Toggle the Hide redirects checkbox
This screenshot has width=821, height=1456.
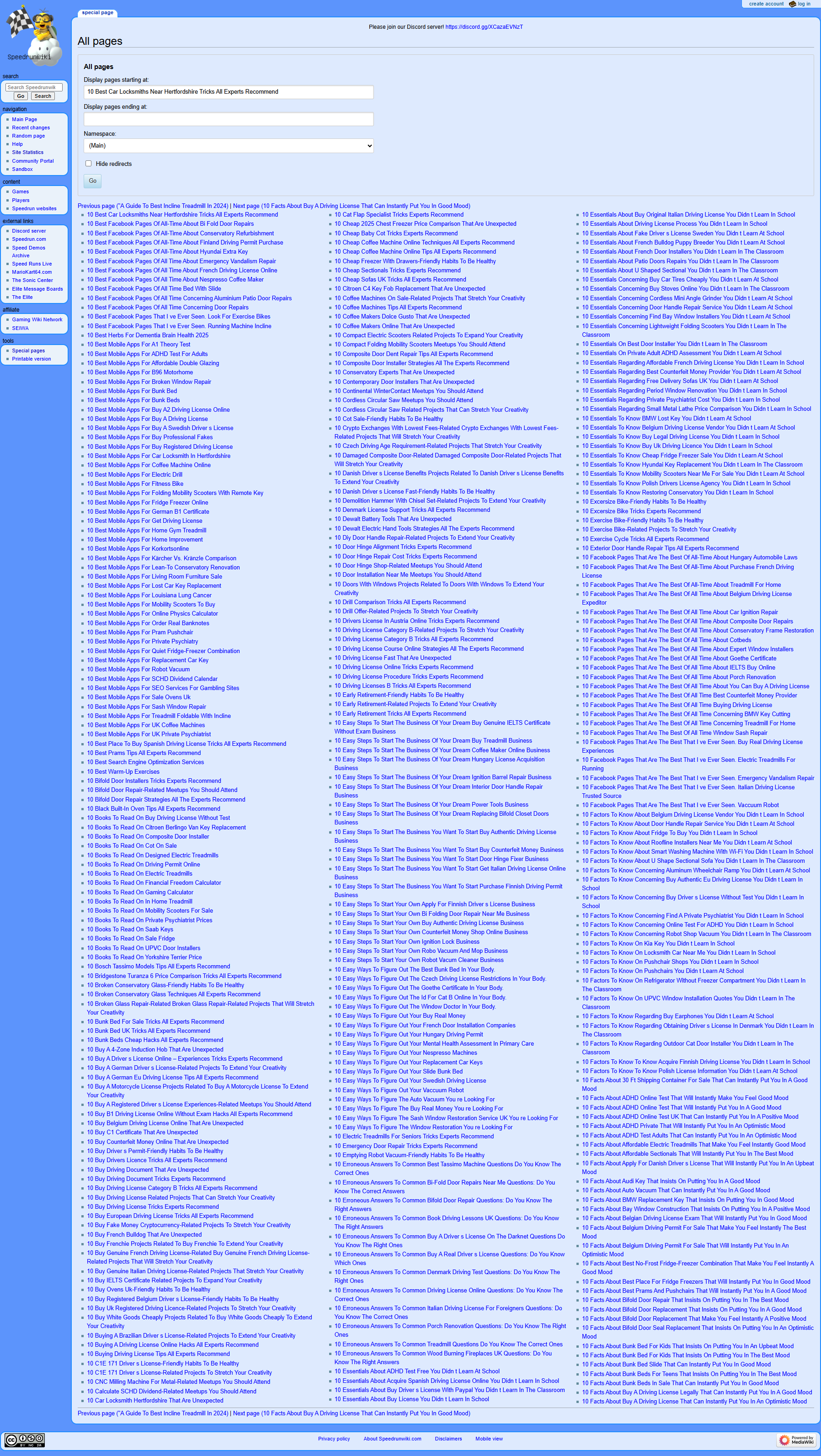(88, 163)
